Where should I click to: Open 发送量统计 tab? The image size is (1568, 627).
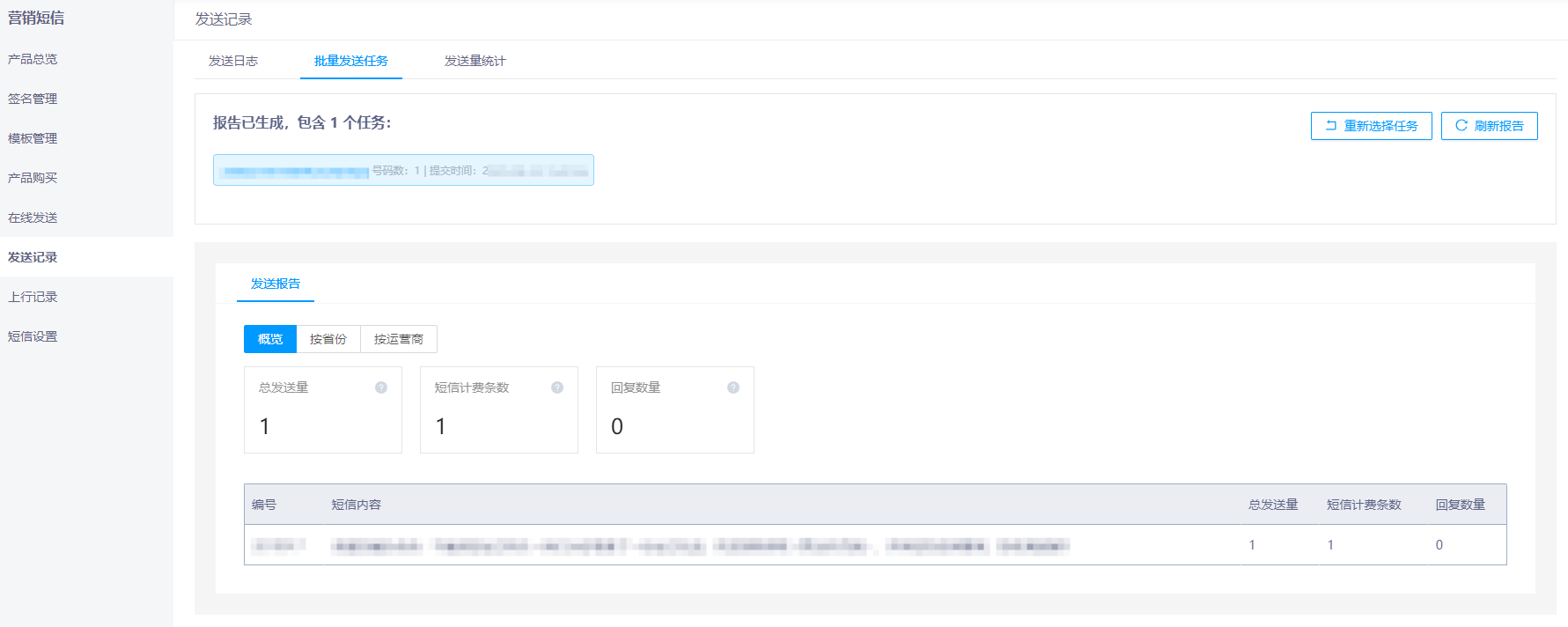click(x=475, y=61)
